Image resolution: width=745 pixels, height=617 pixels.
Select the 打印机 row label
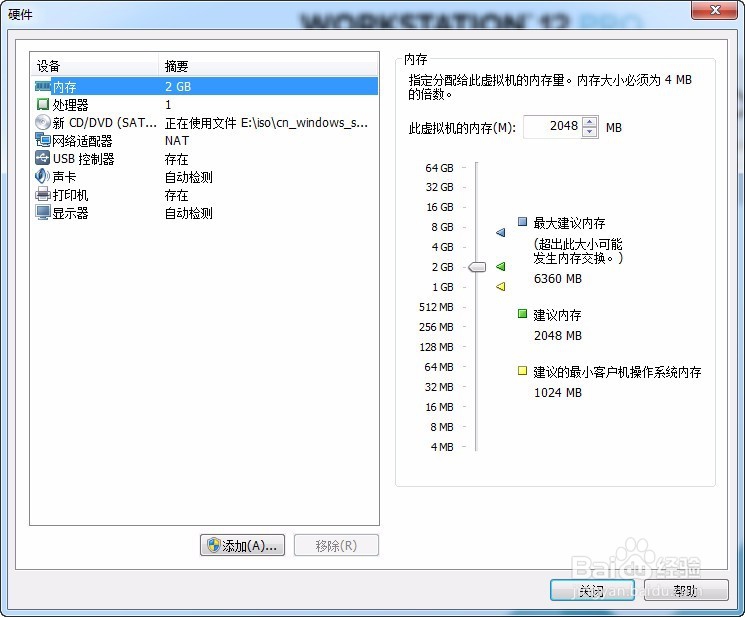click(70, 195)
